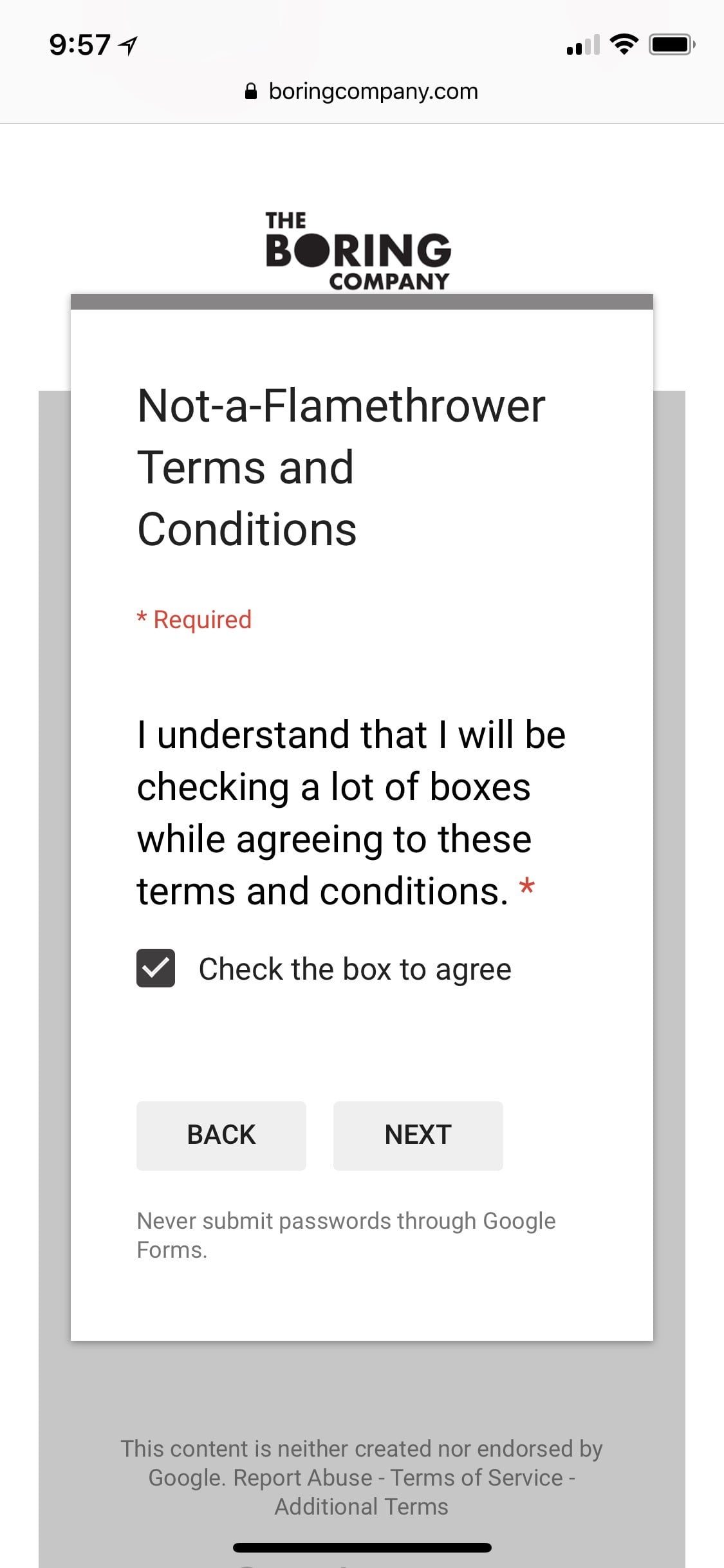Click The Boring Company logo

(x=358, y=251)
